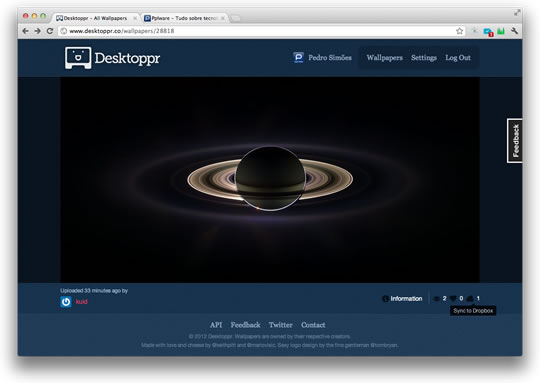This screenshot has height=383, width=540.
Task: Zoom window with green button
Action: (43, 16)
